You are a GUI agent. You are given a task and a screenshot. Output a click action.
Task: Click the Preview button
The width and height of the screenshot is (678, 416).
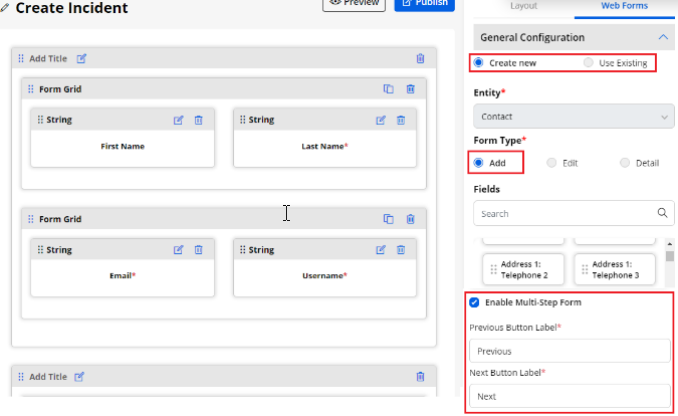(354, 4)
